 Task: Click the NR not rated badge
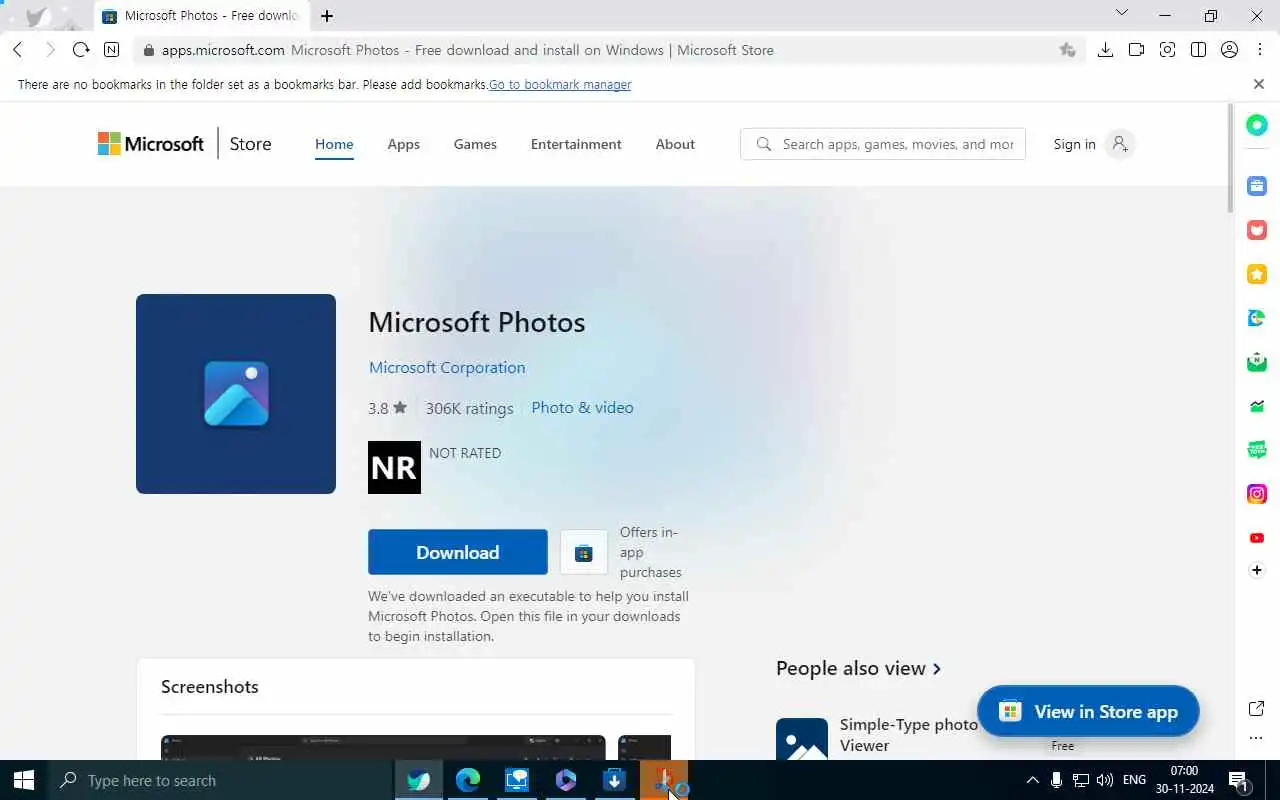click(x=394, y=467)
